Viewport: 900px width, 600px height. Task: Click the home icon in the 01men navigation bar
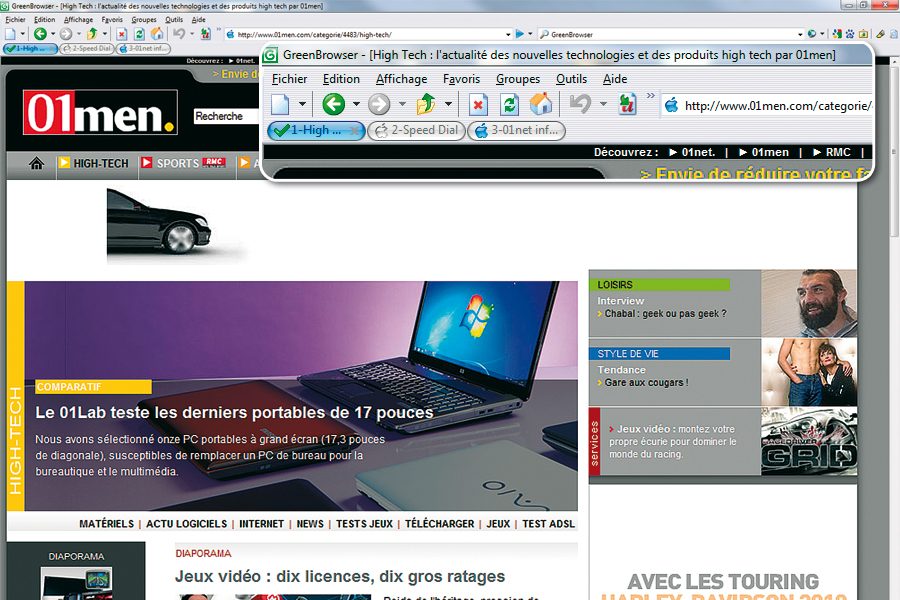tap(36, 164)
